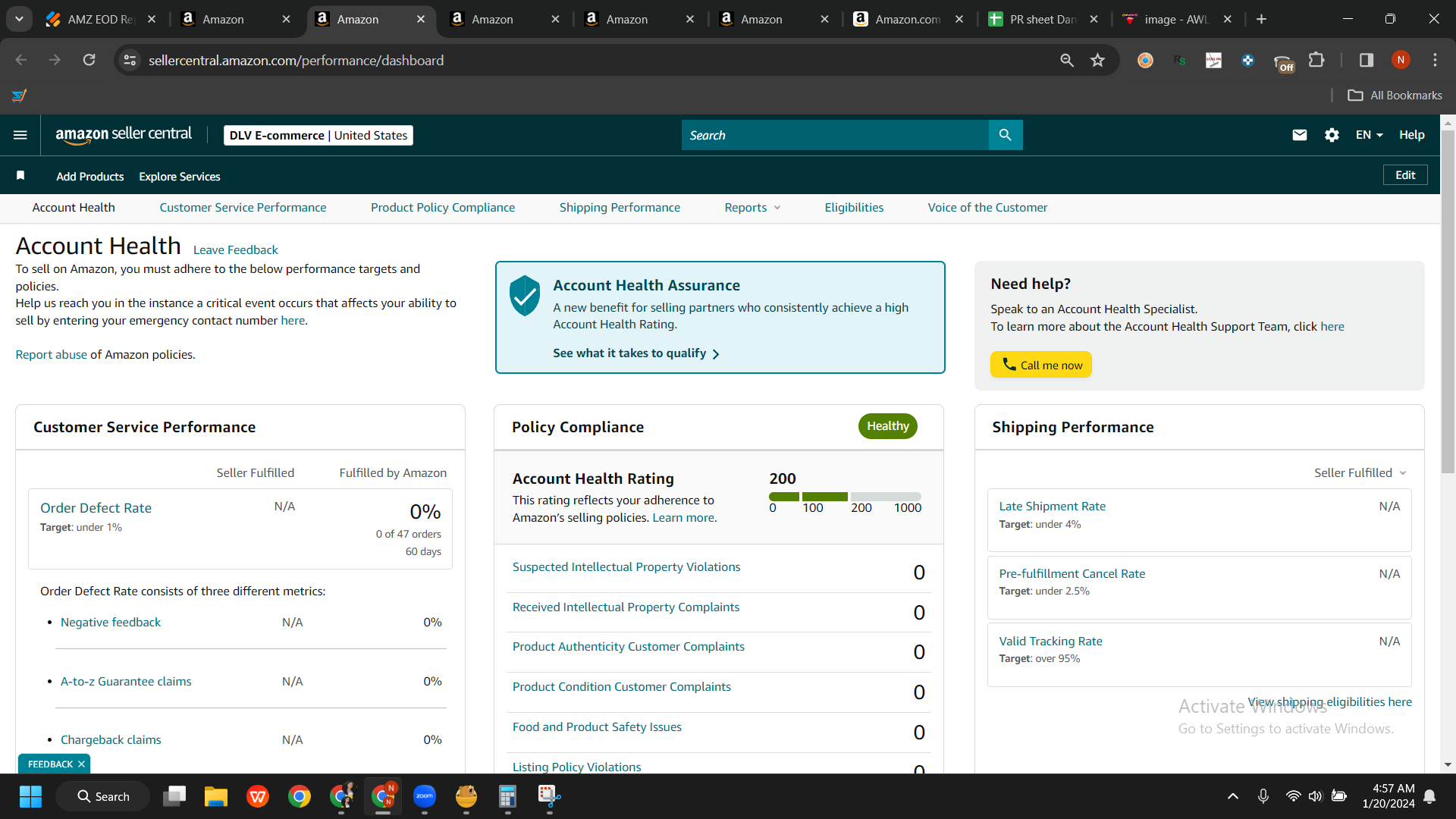This screenshot has height=819, width=1456.
Task: Open the Windows Start menu
Action: tap(30, 796)
